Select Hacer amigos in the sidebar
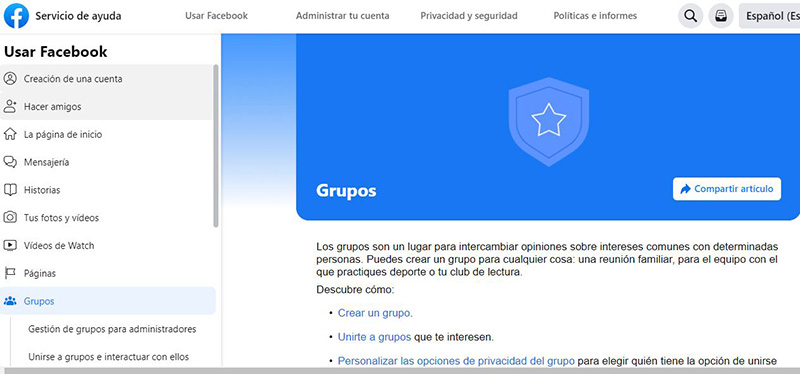The width and height of the screenshot is (800, 374). pos(107,106)
